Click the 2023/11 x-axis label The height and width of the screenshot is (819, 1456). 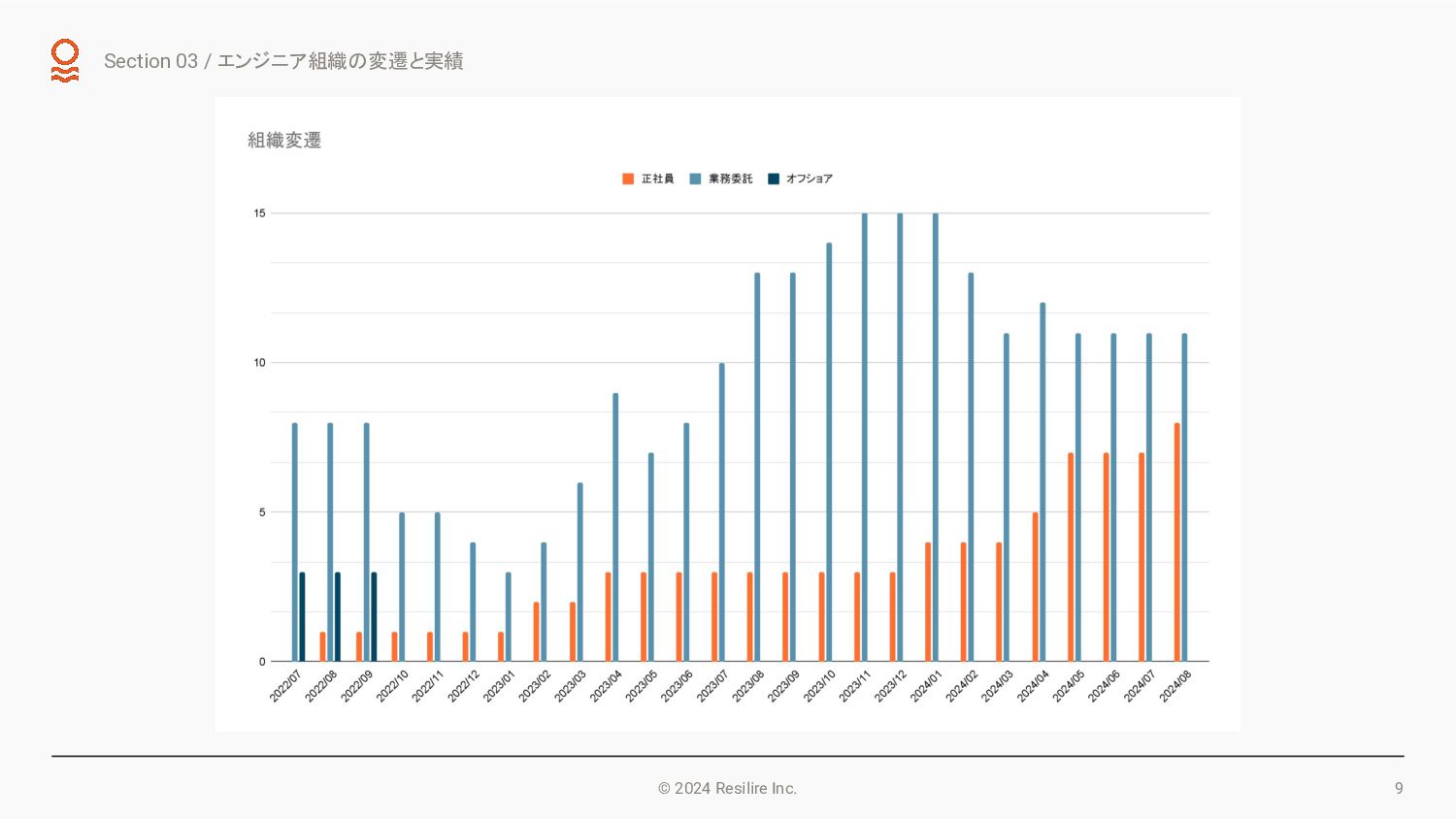[855, 686]
